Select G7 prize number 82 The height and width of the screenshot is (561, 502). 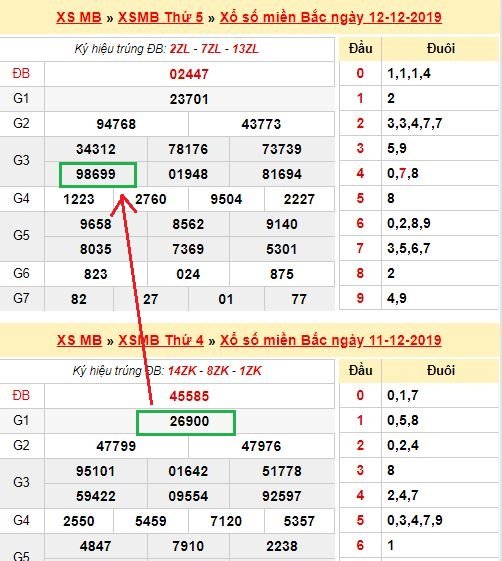79,299
